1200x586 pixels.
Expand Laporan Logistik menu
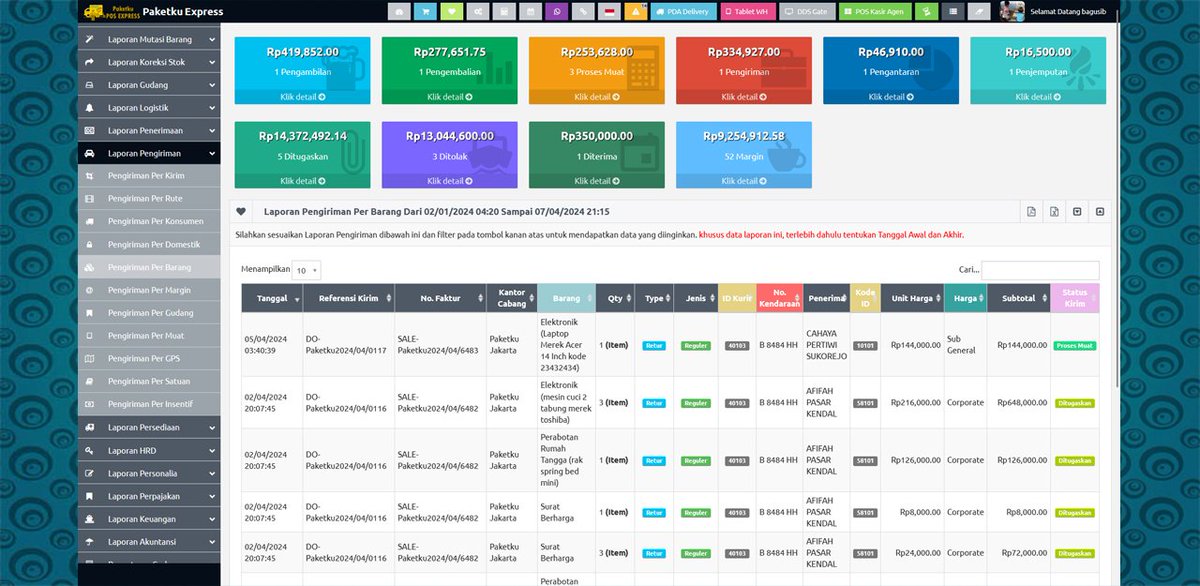[x=149, y=108]
